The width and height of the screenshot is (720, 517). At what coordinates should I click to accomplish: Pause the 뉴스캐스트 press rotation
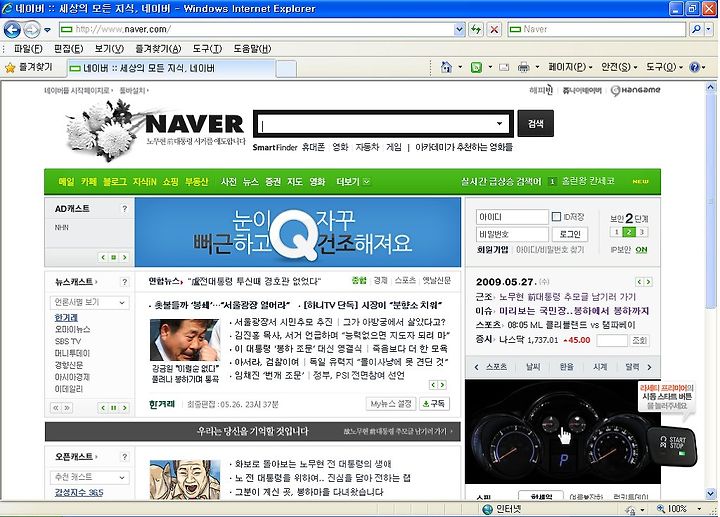pyautogui.click(x=113, y=408)
